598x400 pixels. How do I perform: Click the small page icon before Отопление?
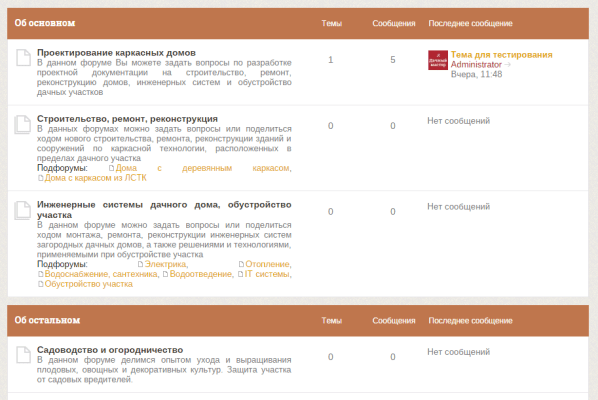pyautogui.click(x=241, y=264)
